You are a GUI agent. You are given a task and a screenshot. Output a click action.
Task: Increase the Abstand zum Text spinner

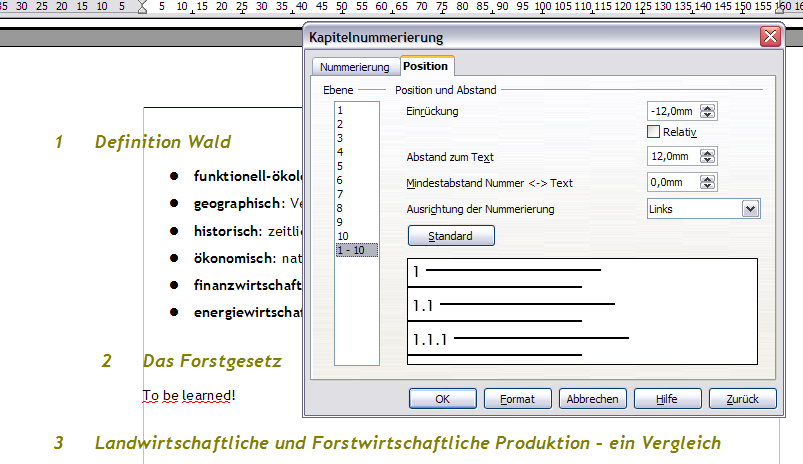(708, 153)
